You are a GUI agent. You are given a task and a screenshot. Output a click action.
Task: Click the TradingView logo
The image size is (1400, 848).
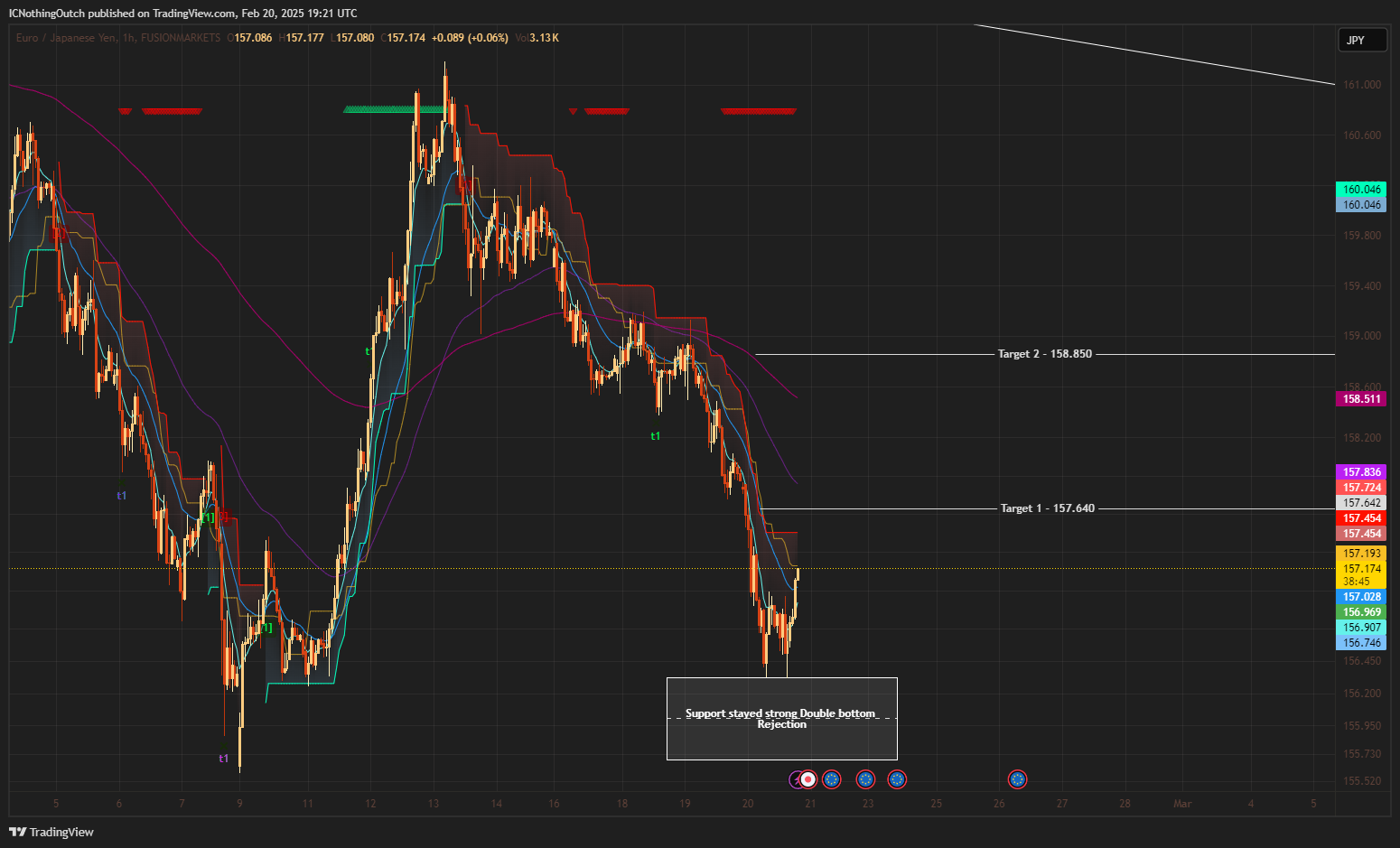(51, 832)
